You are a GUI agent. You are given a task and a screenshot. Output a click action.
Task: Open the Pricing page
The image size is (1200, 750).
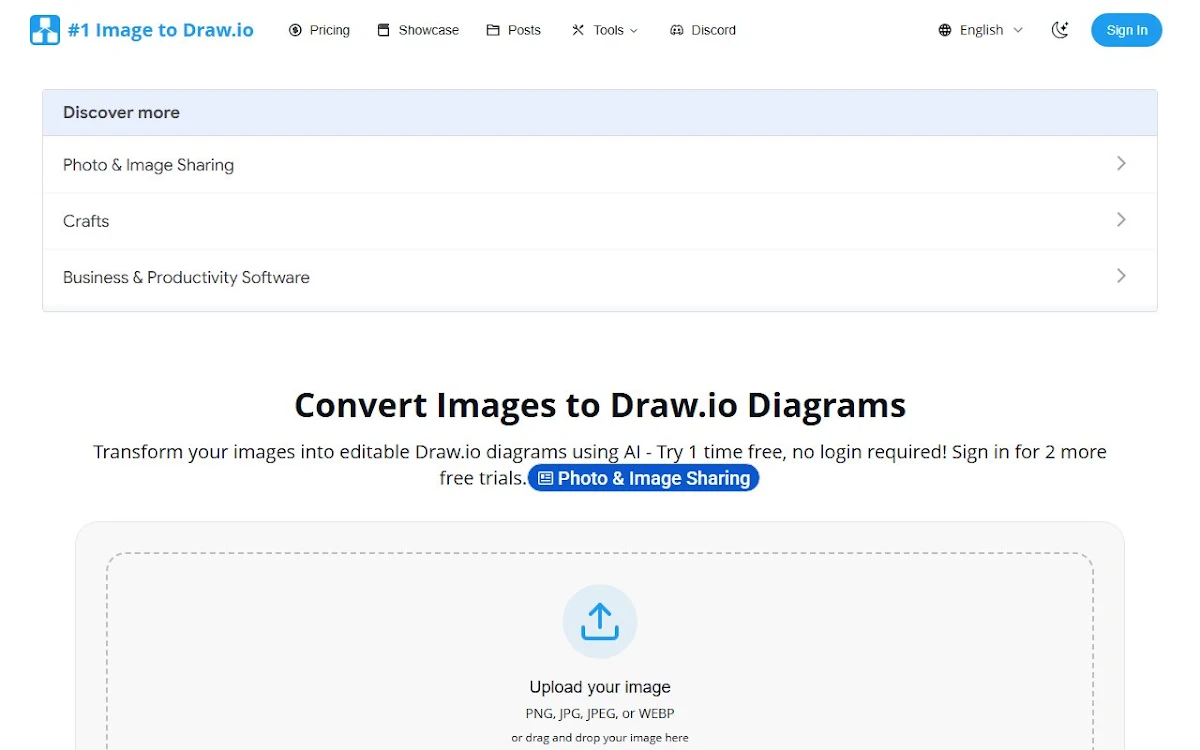pyautogui.click(x=319, y=30)
